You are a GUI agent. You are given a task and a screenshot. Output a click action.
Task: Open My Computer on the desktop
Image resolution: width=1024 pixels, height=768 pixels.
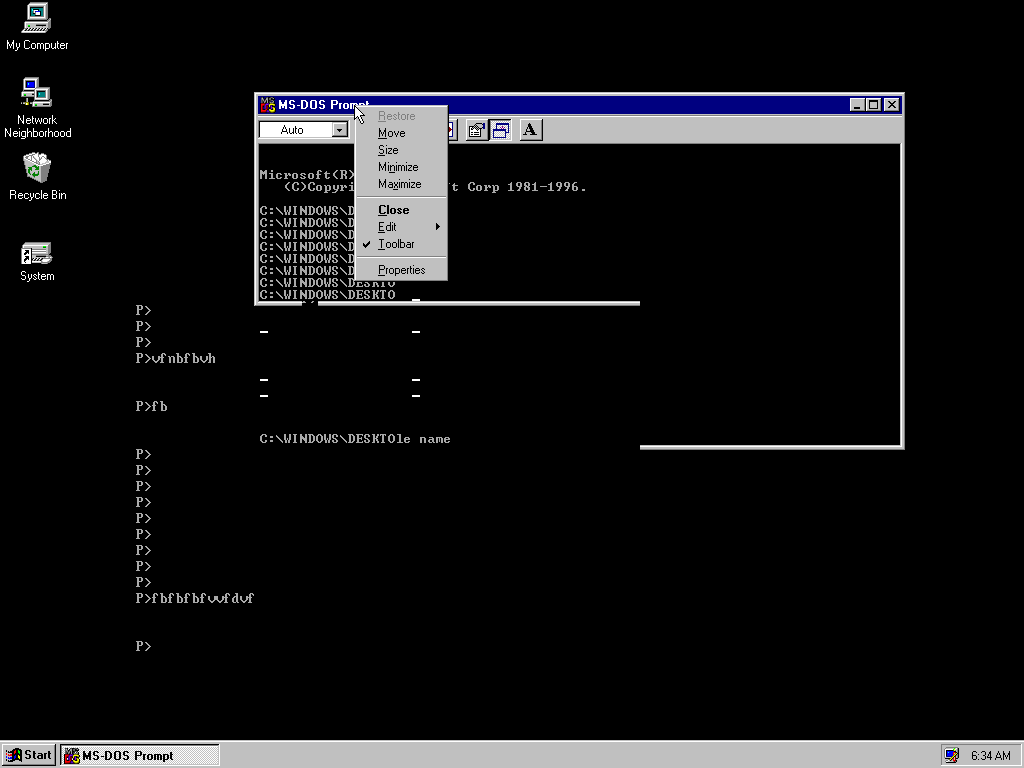coord(36,25)
